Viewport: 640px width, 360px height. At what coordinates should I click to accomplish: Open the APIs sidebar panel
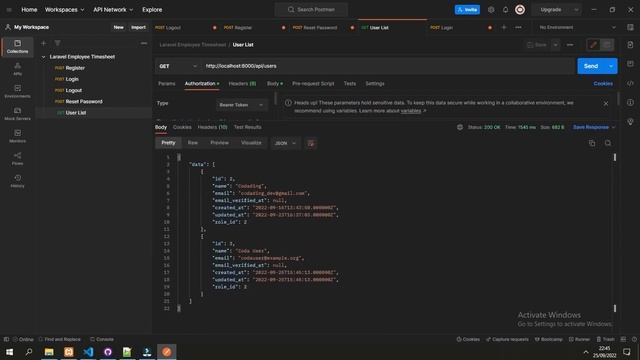point(18,69)
